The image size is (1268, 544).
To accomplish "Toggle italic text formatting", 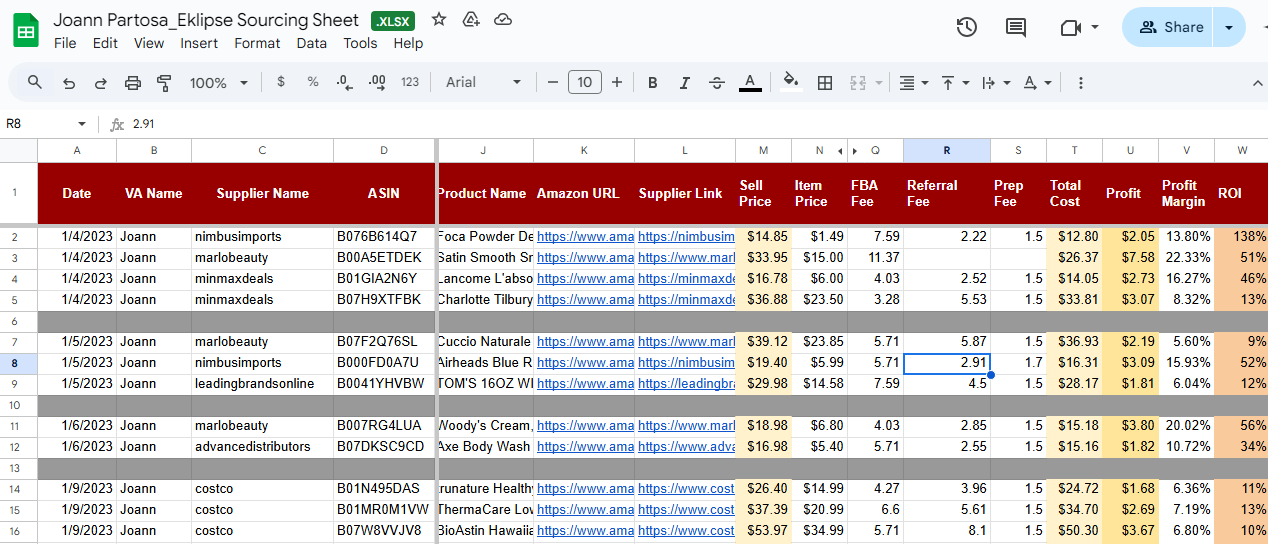I will point(684,83).
